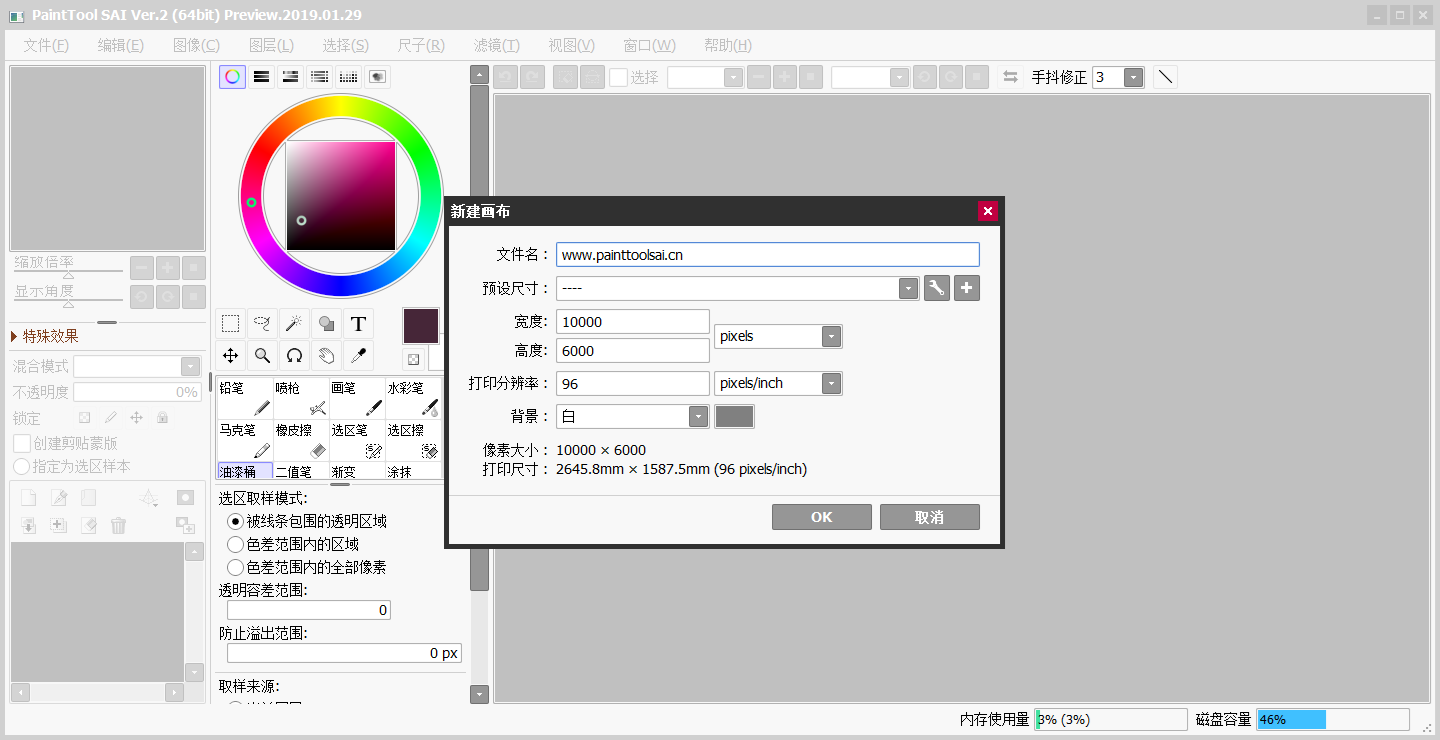Select the zoom magnifier tool

(262, 355)
